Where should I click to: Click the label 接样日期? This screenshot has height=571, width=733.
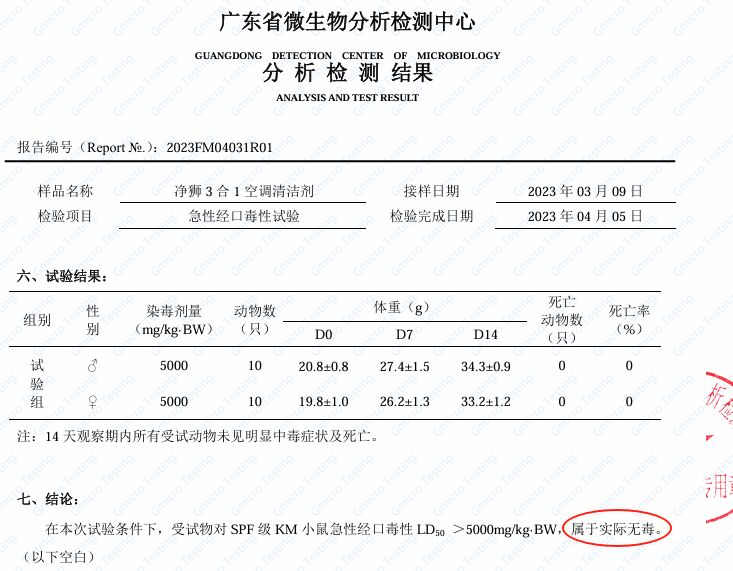click(431, 191)
